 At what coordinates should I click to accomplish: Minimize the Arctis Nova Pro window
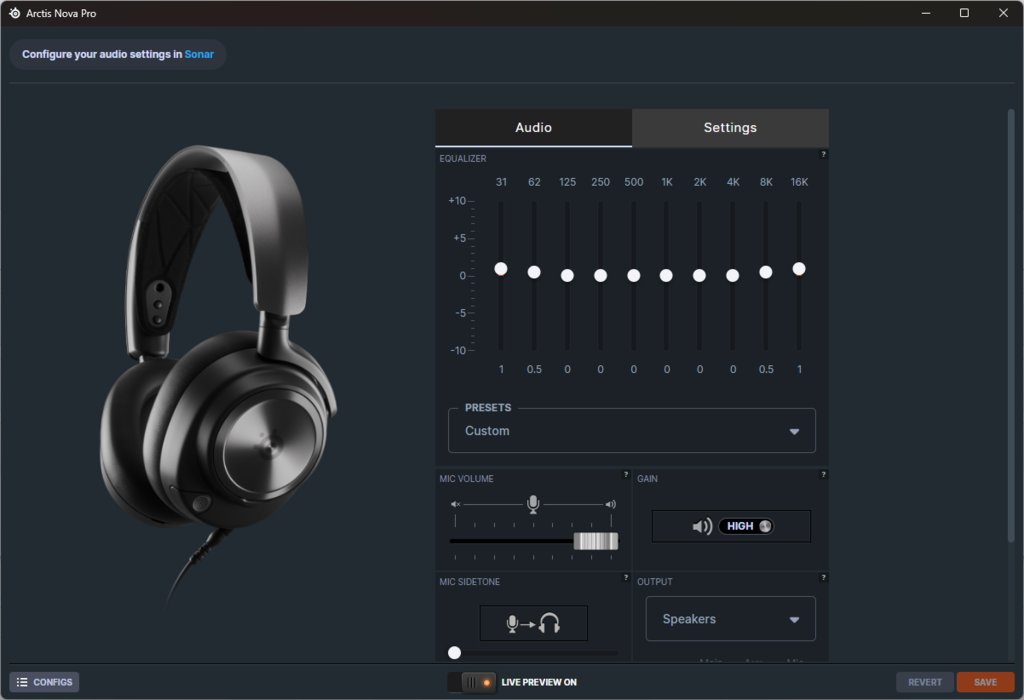coord(926,13)
